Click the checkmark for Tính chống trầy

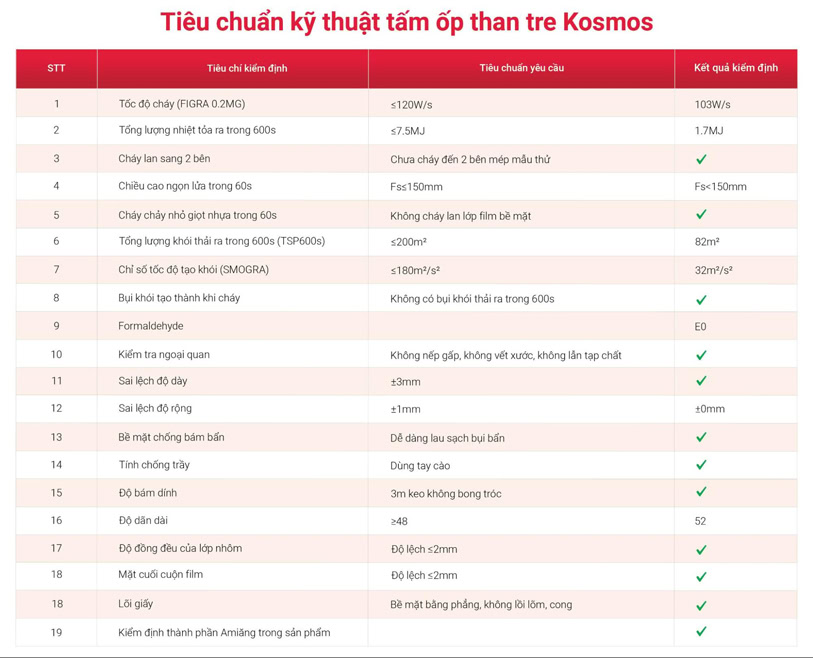[x=701, y=465]
